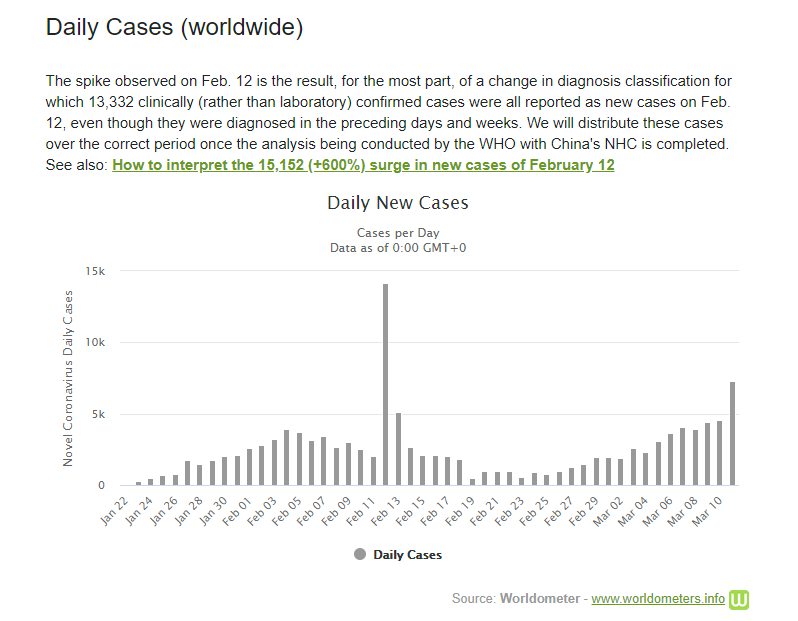Click the Feb 04 daily cases bar
The width and height of the screenshot is (798, 621).
coord(287,458)
